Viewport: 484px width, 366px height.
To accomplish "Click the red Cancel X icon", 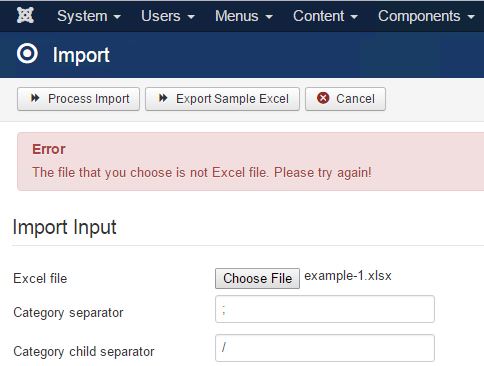I will 323,98.
